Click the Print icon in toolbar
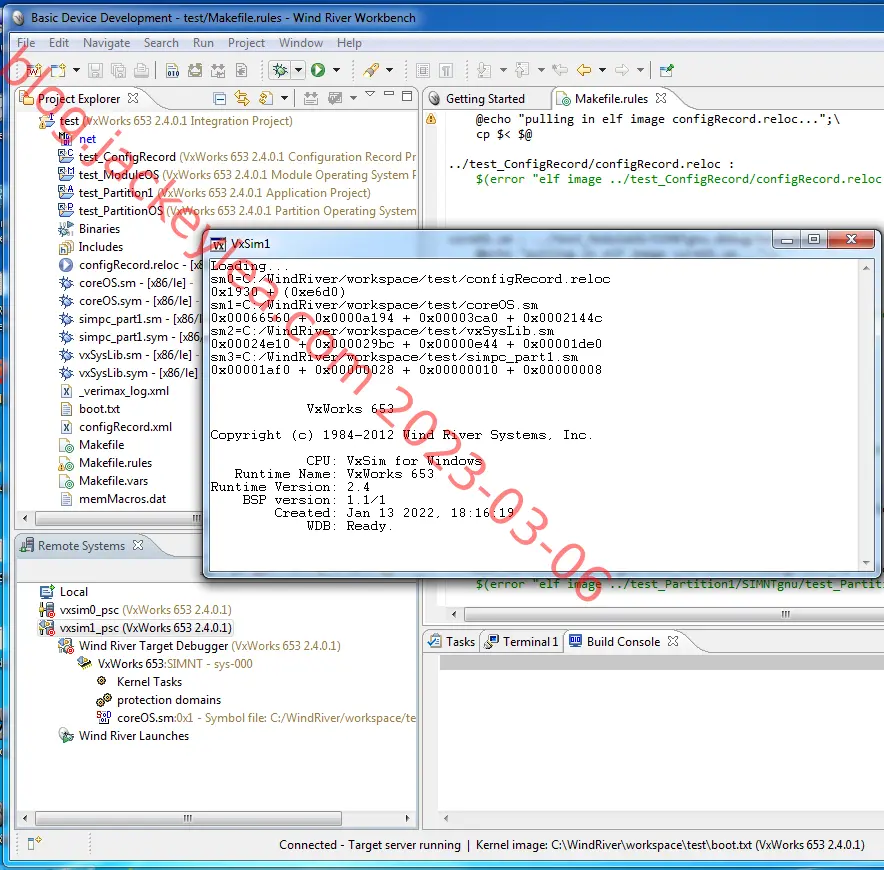This screenshot has width=884, height=870. [x=142, y=70]
